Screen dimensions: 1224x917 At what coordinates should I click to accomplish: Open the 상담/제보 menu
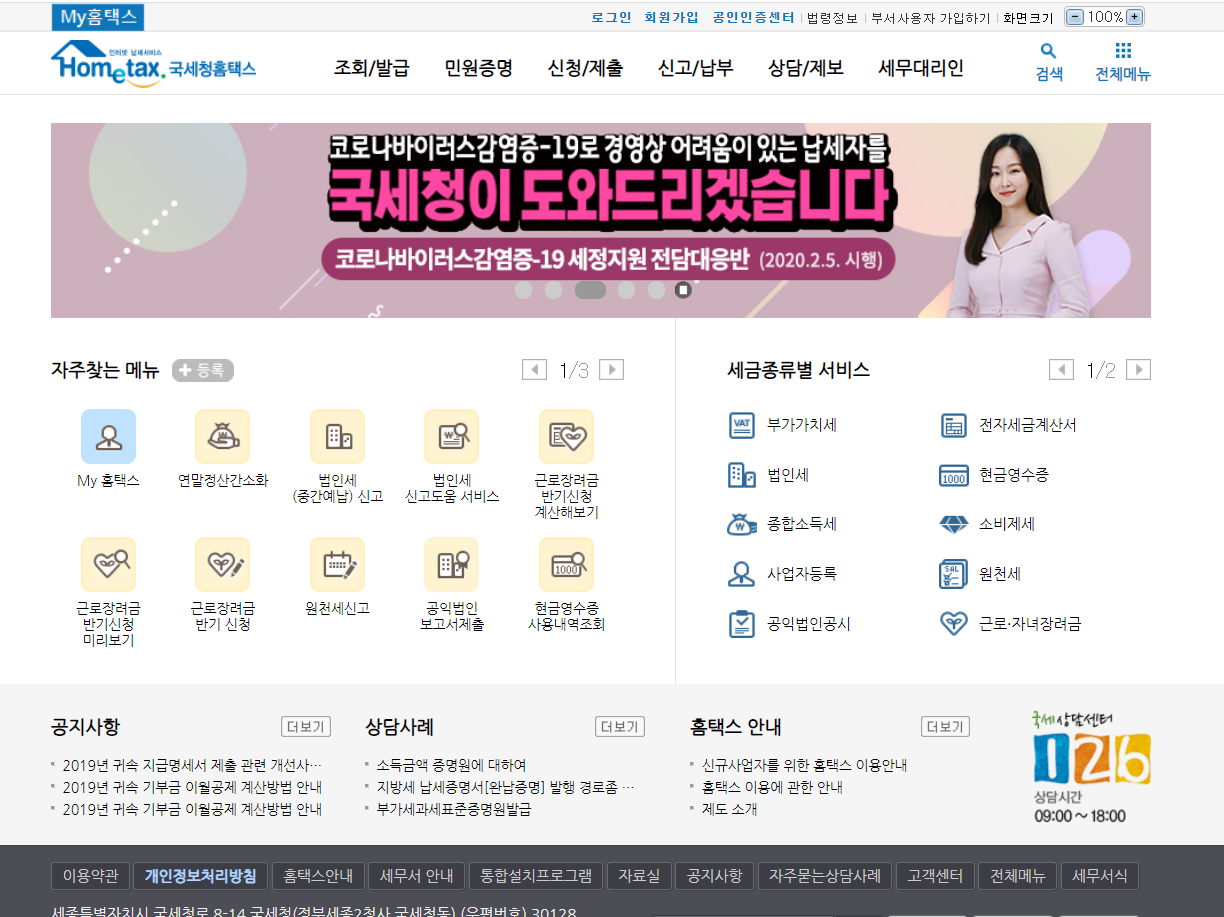[x=806, y=68]
